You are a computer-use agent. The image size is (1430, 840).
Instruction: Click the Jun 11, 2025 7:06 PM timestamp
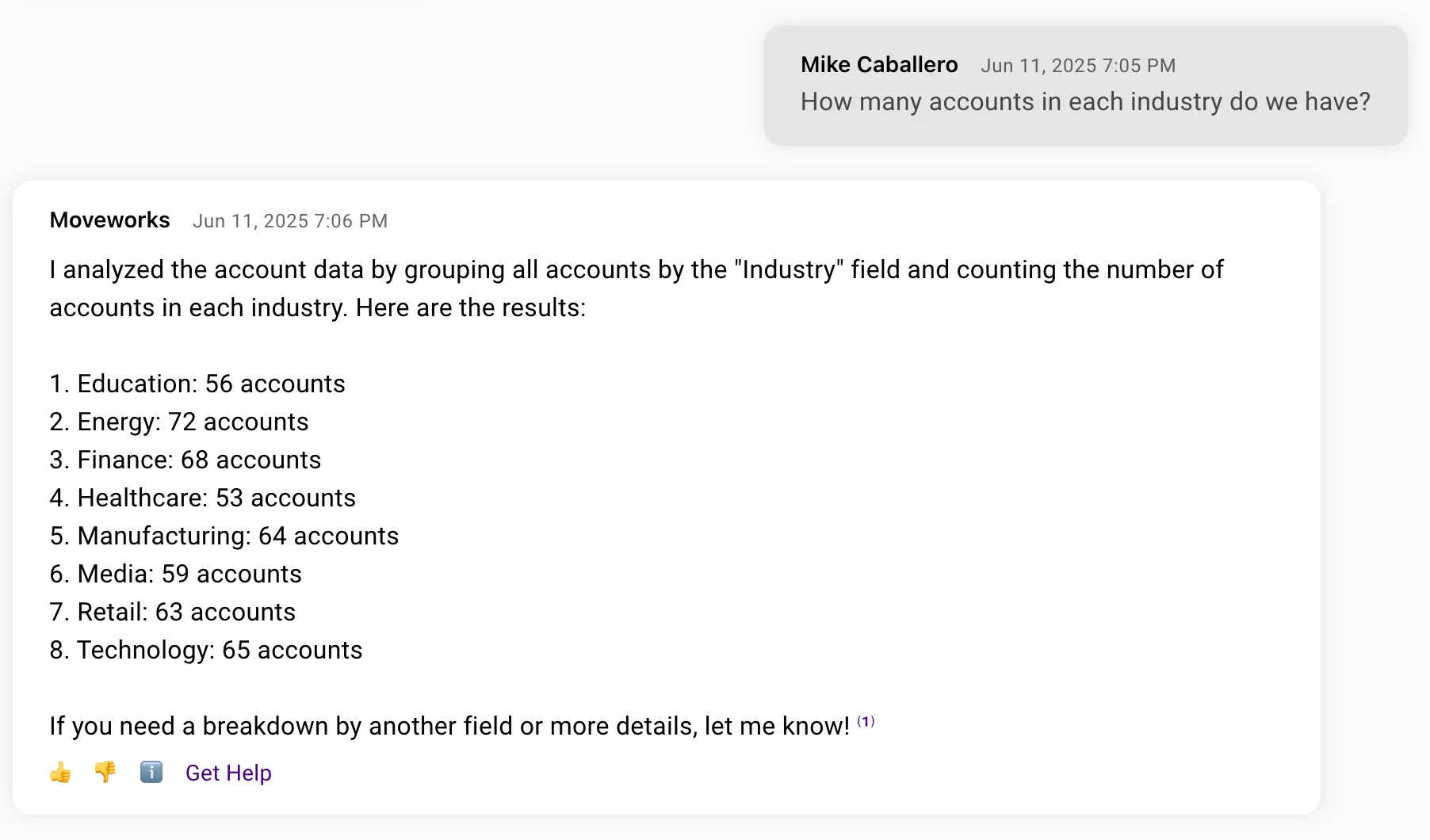[x=290, y=221]
